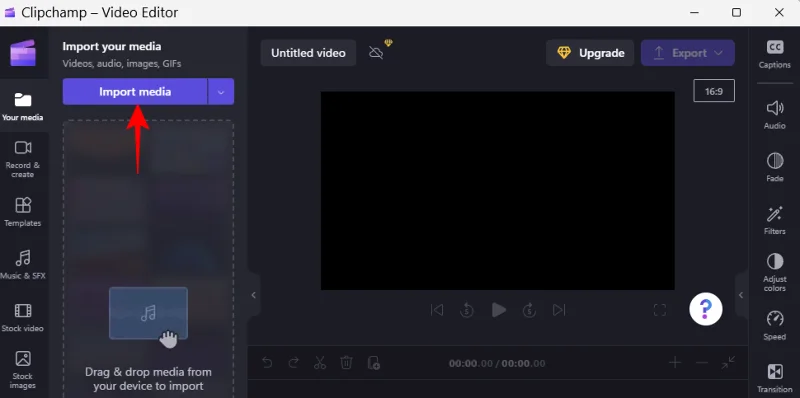800x398 pixels.
Task: Collapse the right properties panel
Action: [741, 295]
